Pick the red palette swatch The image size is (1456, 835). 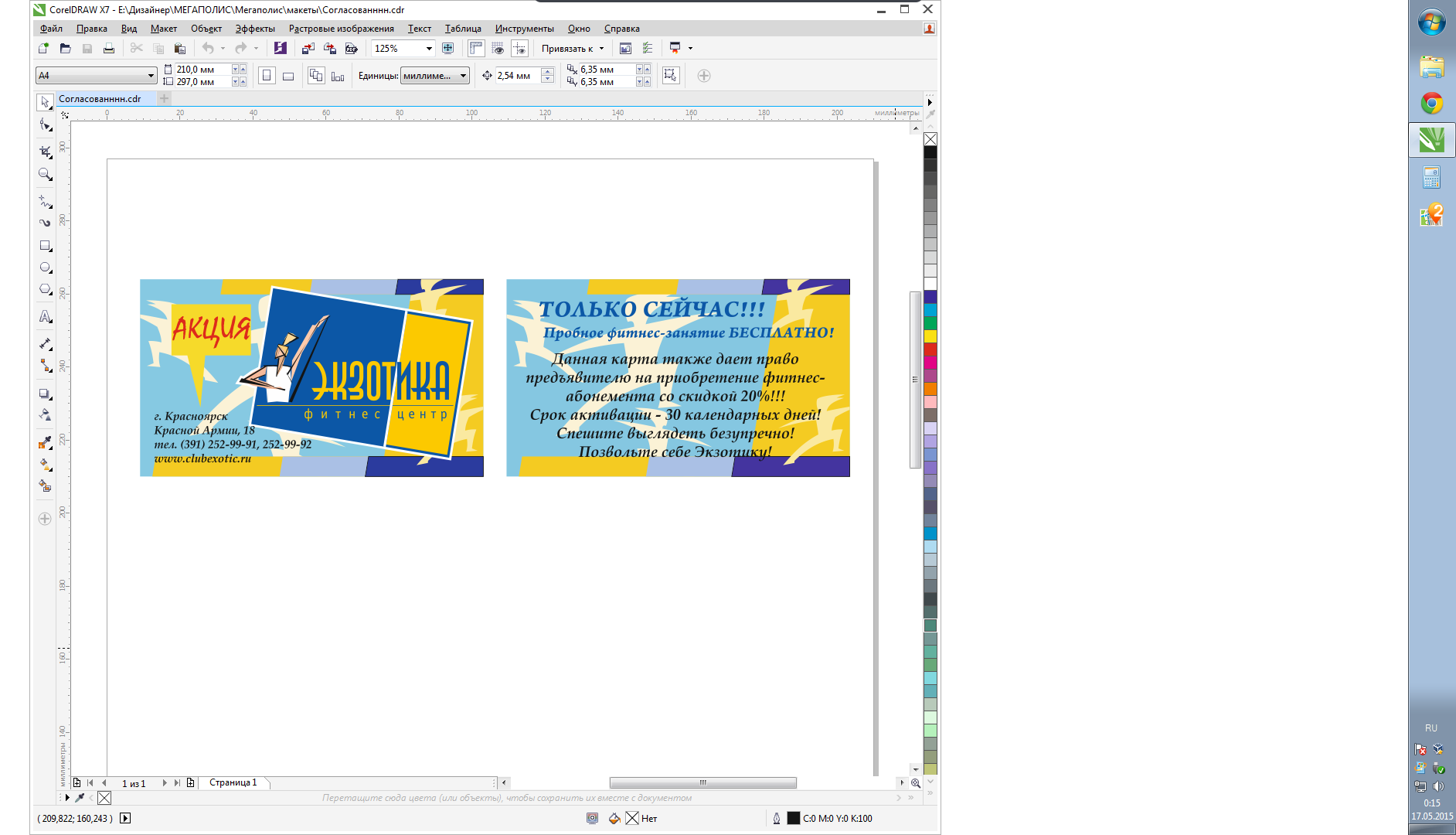tap(930, 349)
